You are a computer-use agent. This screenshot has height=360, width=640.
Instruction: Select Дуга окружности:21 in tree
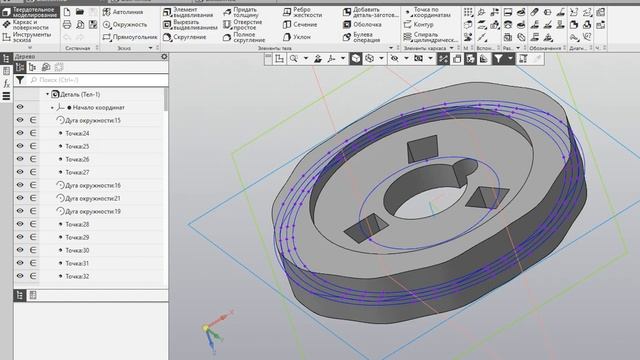(x=93, y=198)
